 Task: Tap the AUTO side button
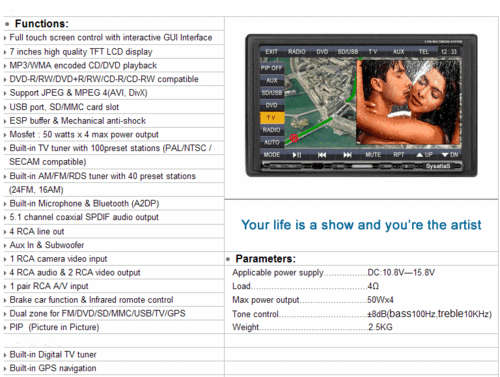[272, 142]
